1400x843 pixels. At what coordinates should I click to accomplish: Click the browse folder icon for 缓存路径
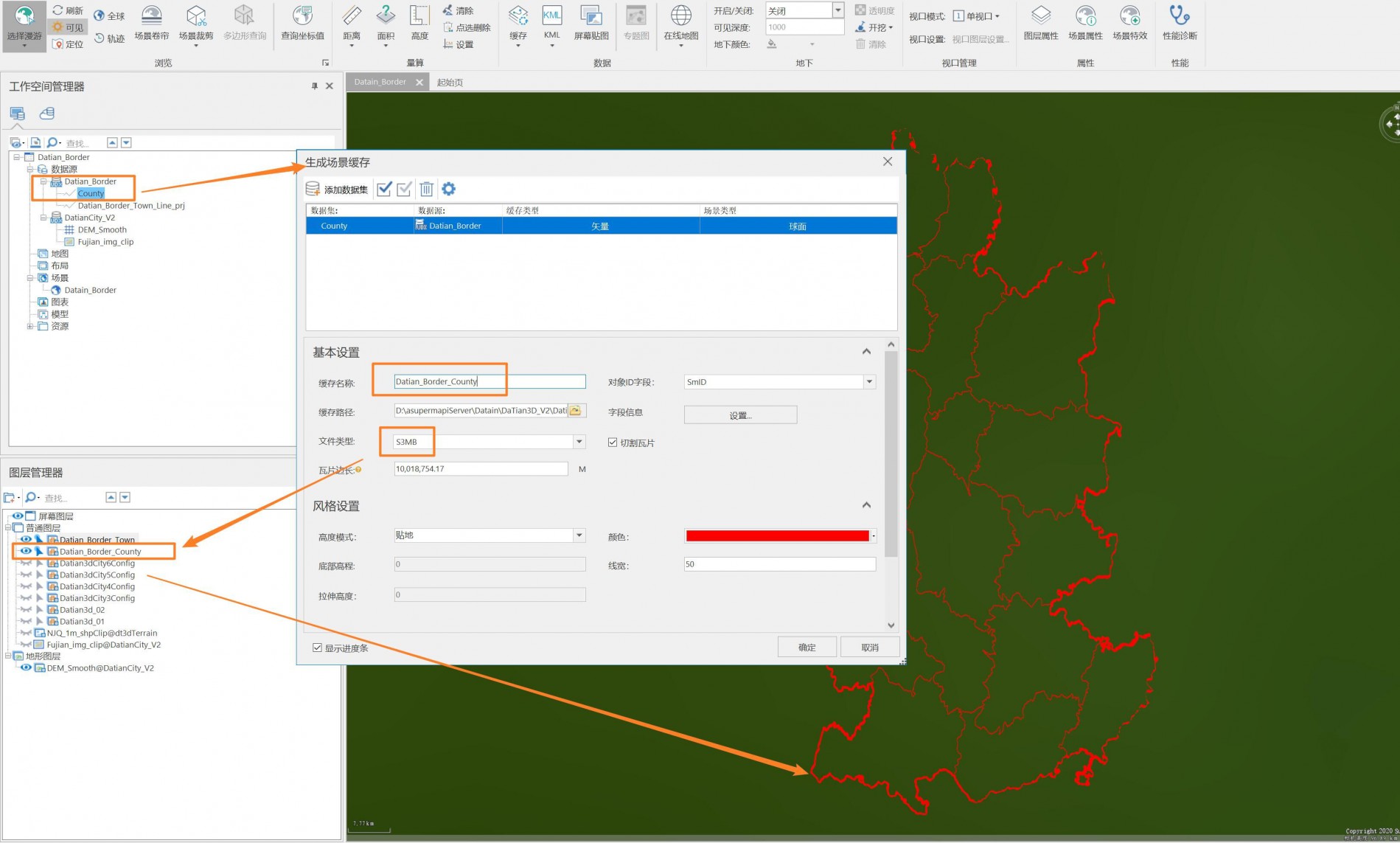(576, 410)
